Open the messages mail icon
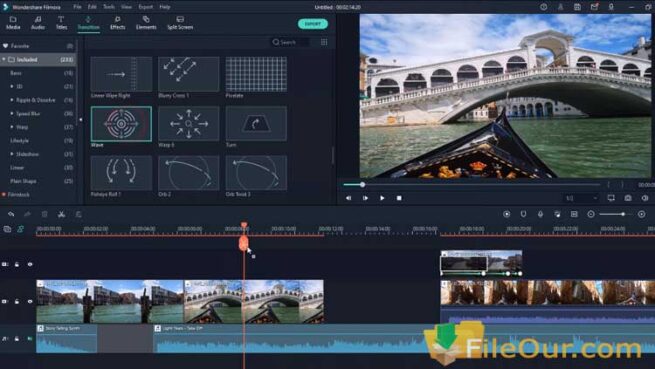Screen dimensions: 655x369 594,7
